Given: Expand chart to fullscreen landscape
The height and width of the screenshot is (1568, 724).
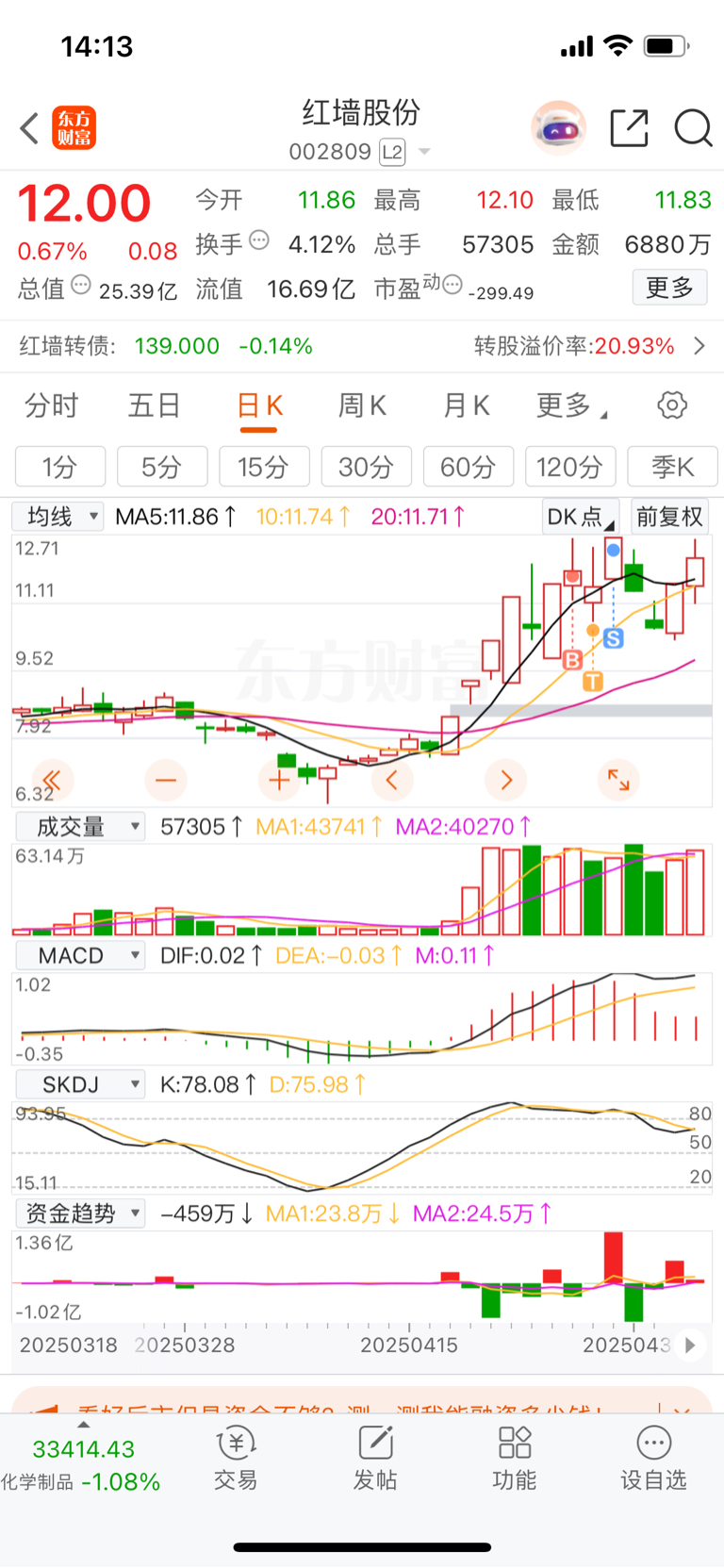Looking at the screenshot, I should tap(618, 780).
